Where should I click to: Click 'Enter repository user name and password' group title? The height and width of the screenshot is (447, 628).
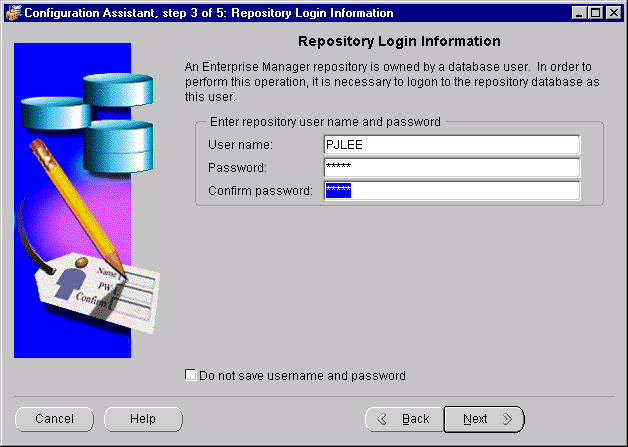325,122
